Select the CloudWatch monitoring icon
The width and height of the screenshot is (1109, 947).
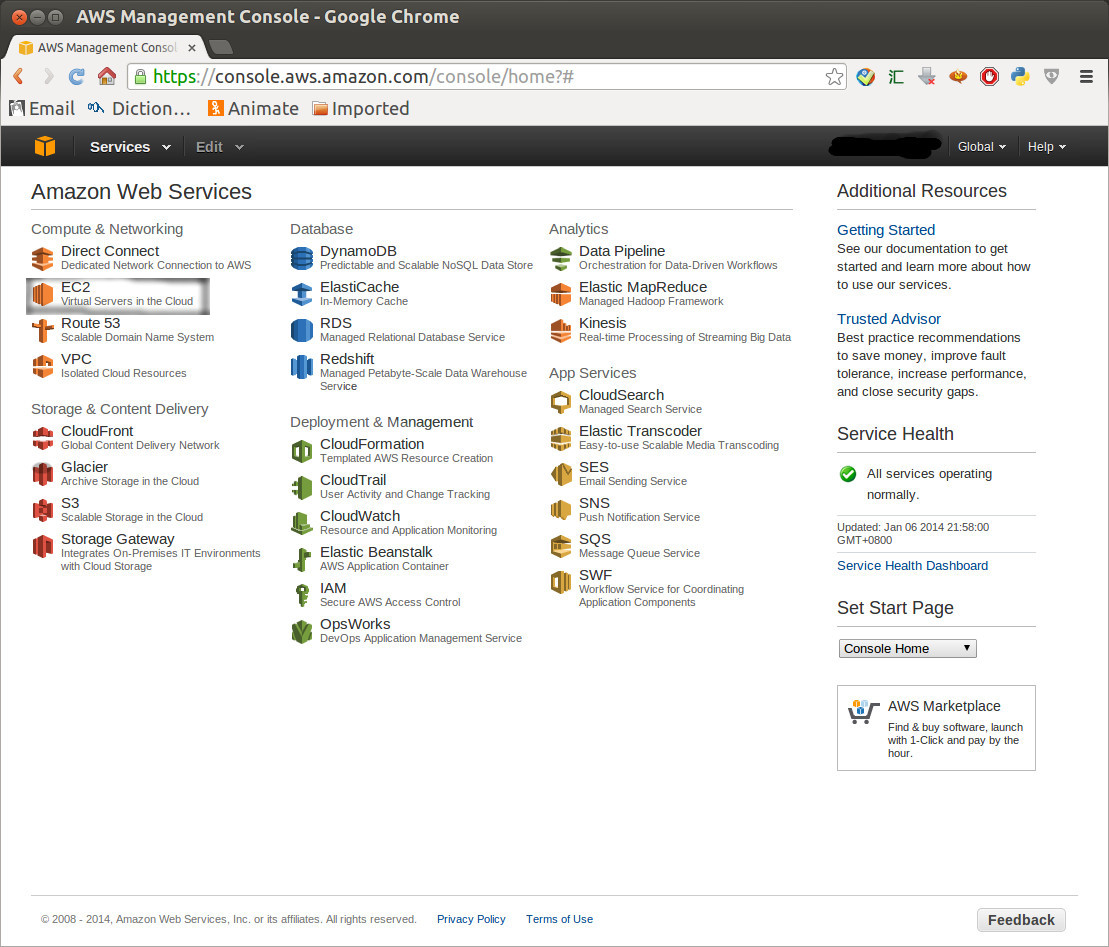coord(301,523)
